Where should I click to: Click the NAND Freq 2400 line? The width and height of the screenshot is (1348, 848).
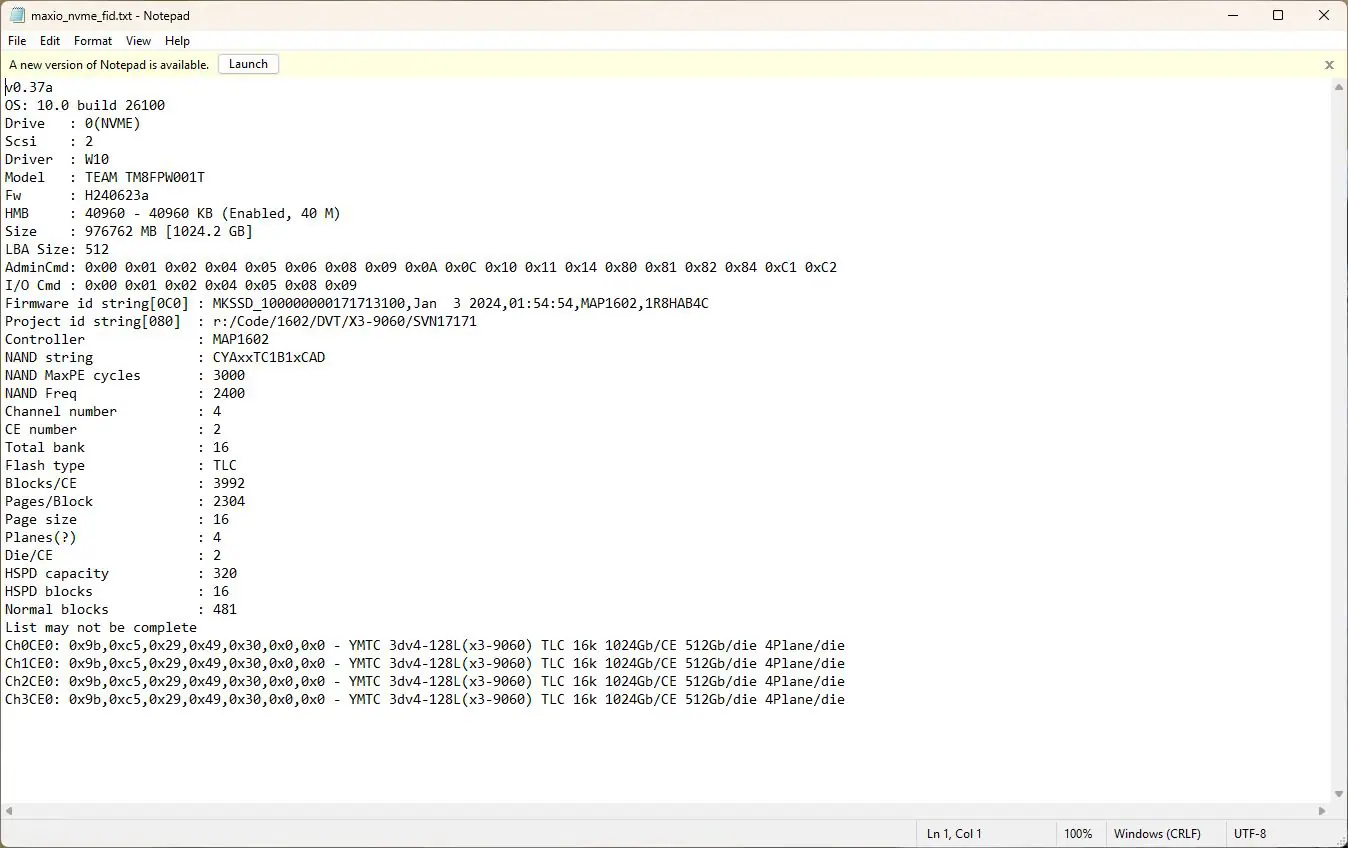(x=125, y=393)
